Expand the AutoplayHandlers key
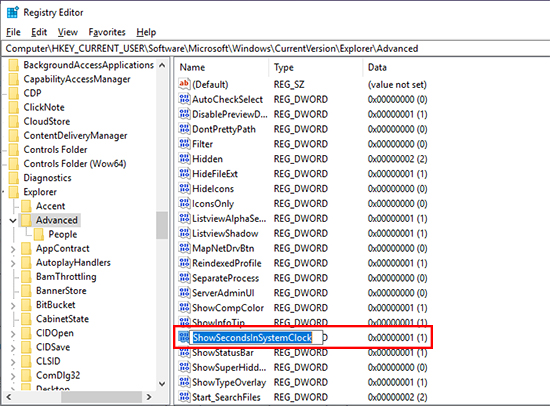The image size is (550, 406). click(x=13, y=263)
